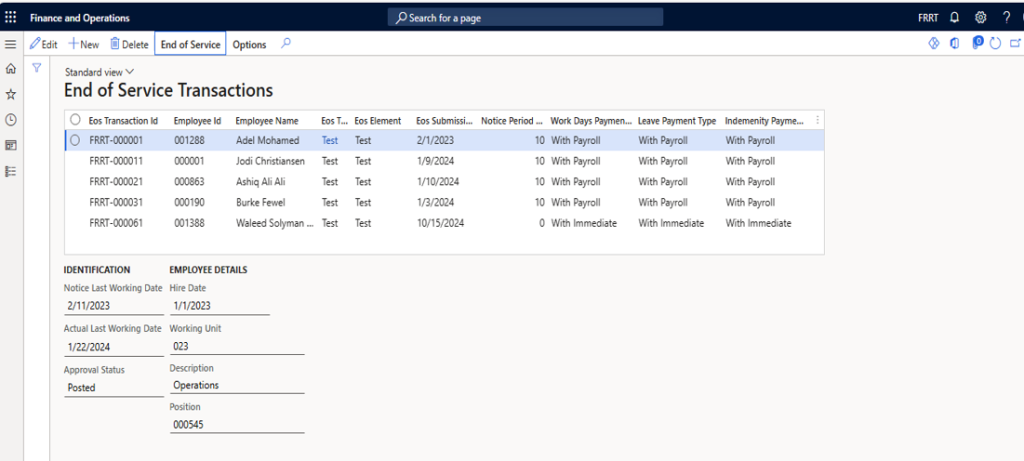
Task: Open Recent clock icon in sidebar
Action: [x=11, y=119]
